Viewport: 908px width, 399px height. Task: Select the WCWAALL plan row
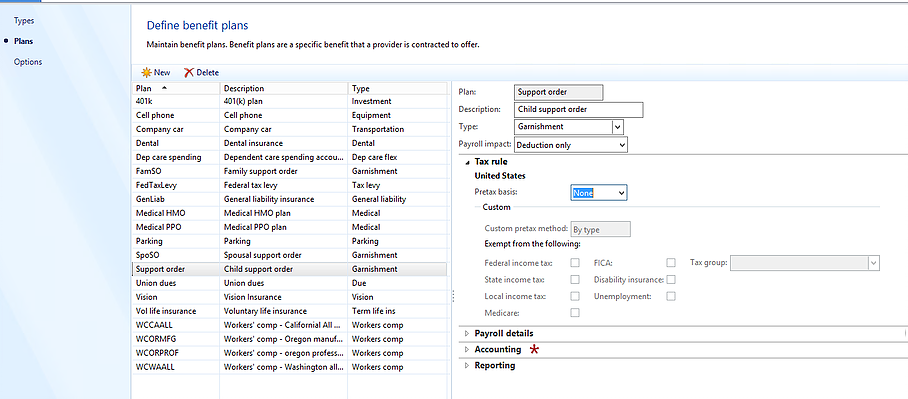pyautogui.click(x=290, y=367)
